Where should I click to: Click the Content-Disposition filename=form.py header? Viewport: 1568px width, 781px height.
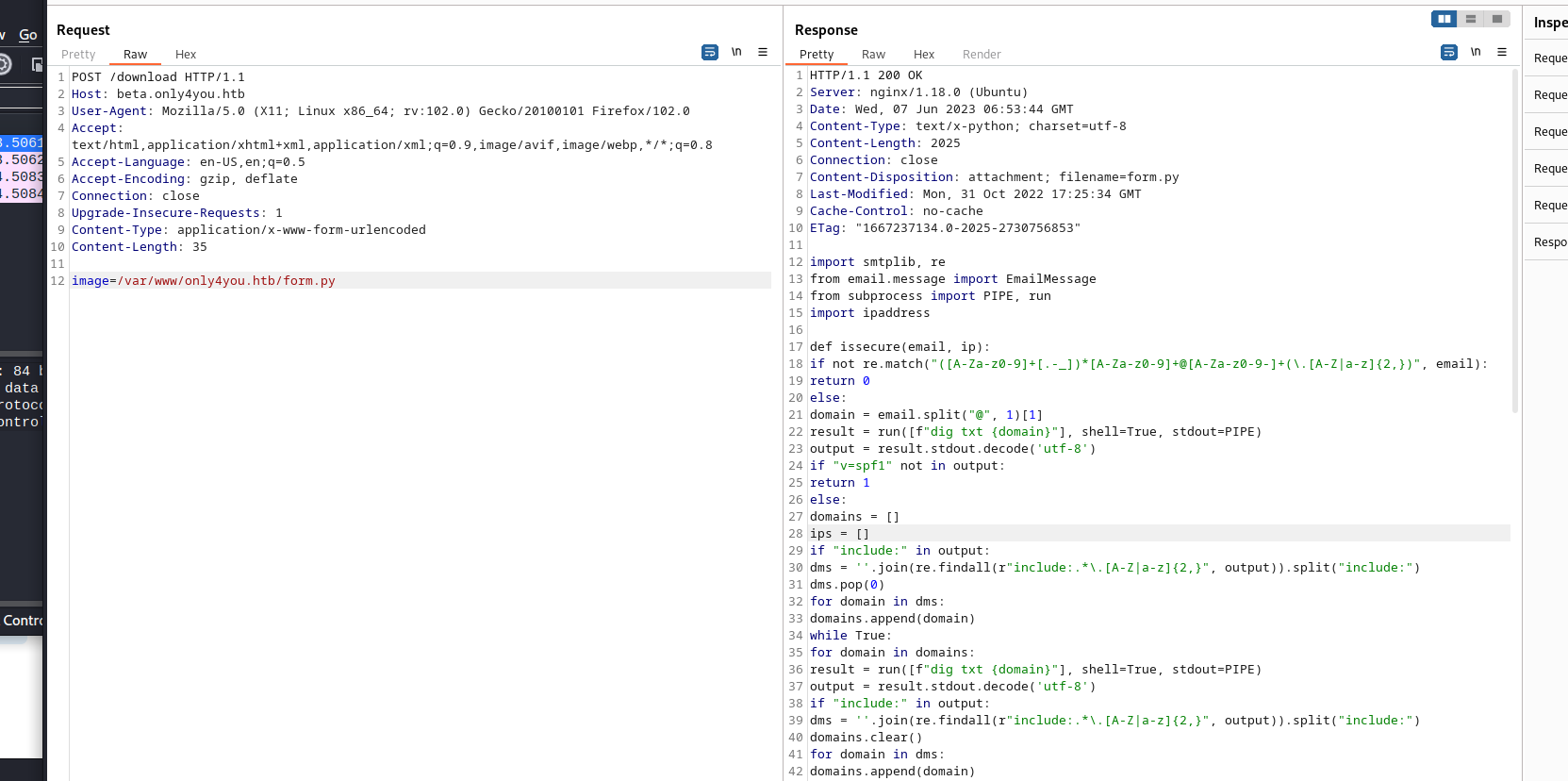coord(994,177)
